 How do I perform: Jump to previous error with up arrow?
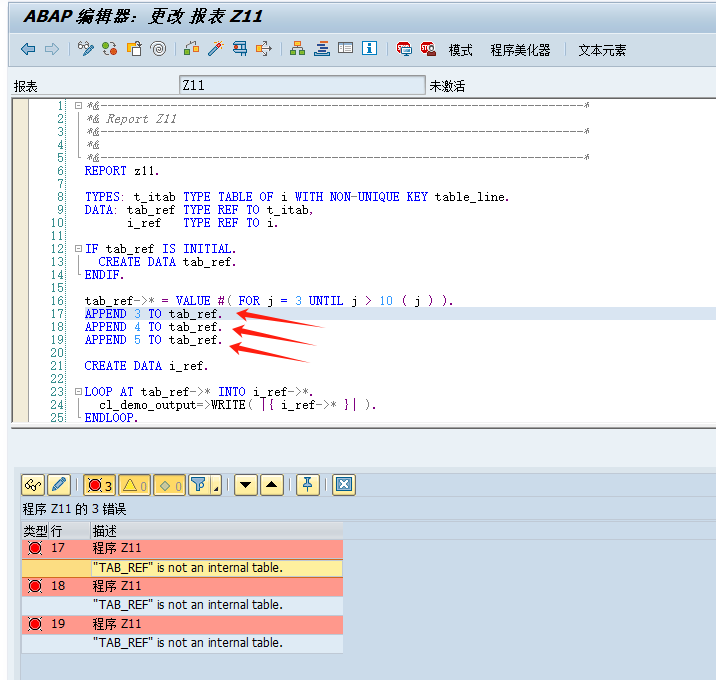click(272, 485)
